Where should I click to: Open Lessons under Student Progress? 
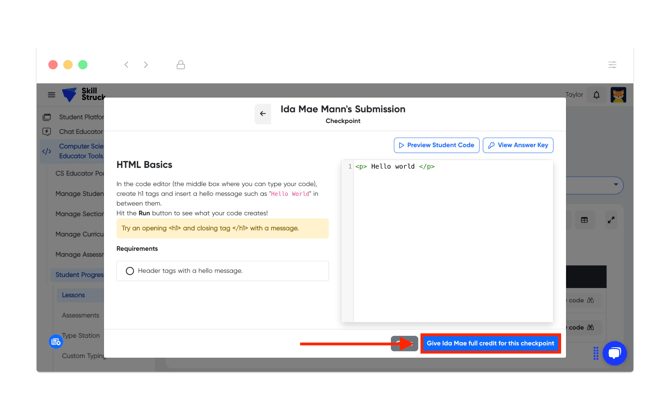pyautogui.click(x=73, y=295)
